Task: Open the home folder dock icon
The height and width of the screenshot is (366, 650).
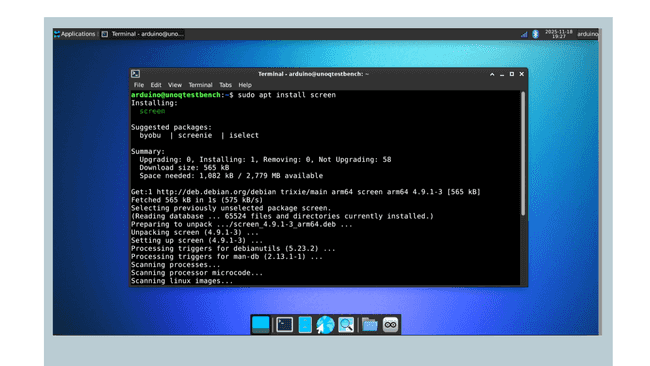Action: (x=369, y=325)
